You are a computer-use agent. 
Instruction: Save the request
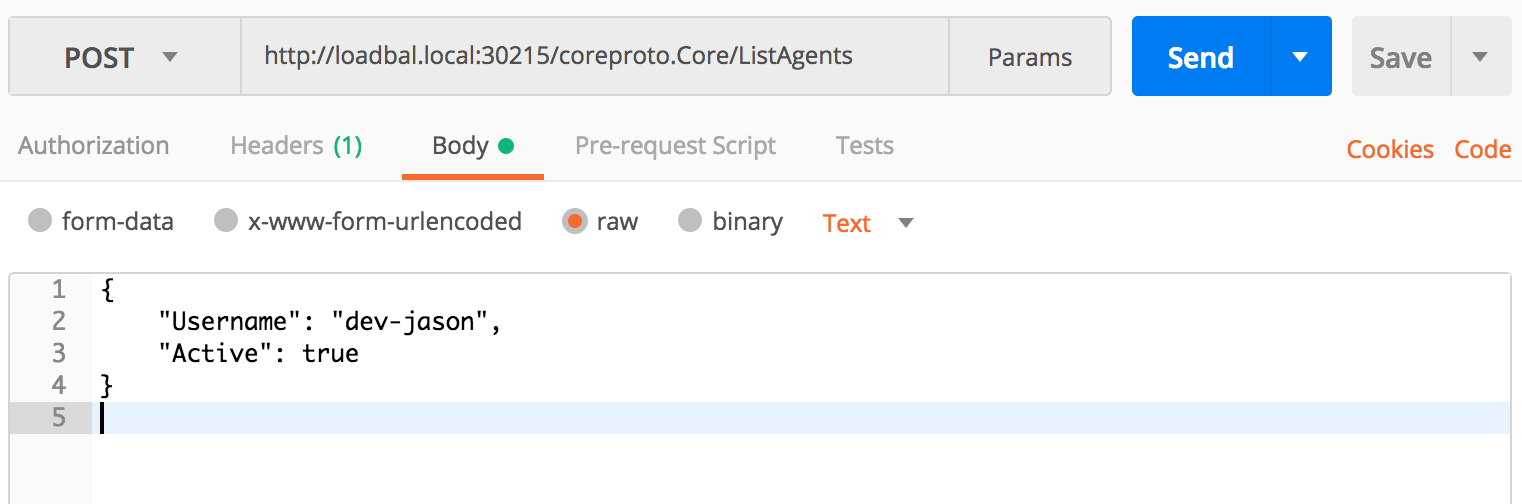[x=1400, y=57]
